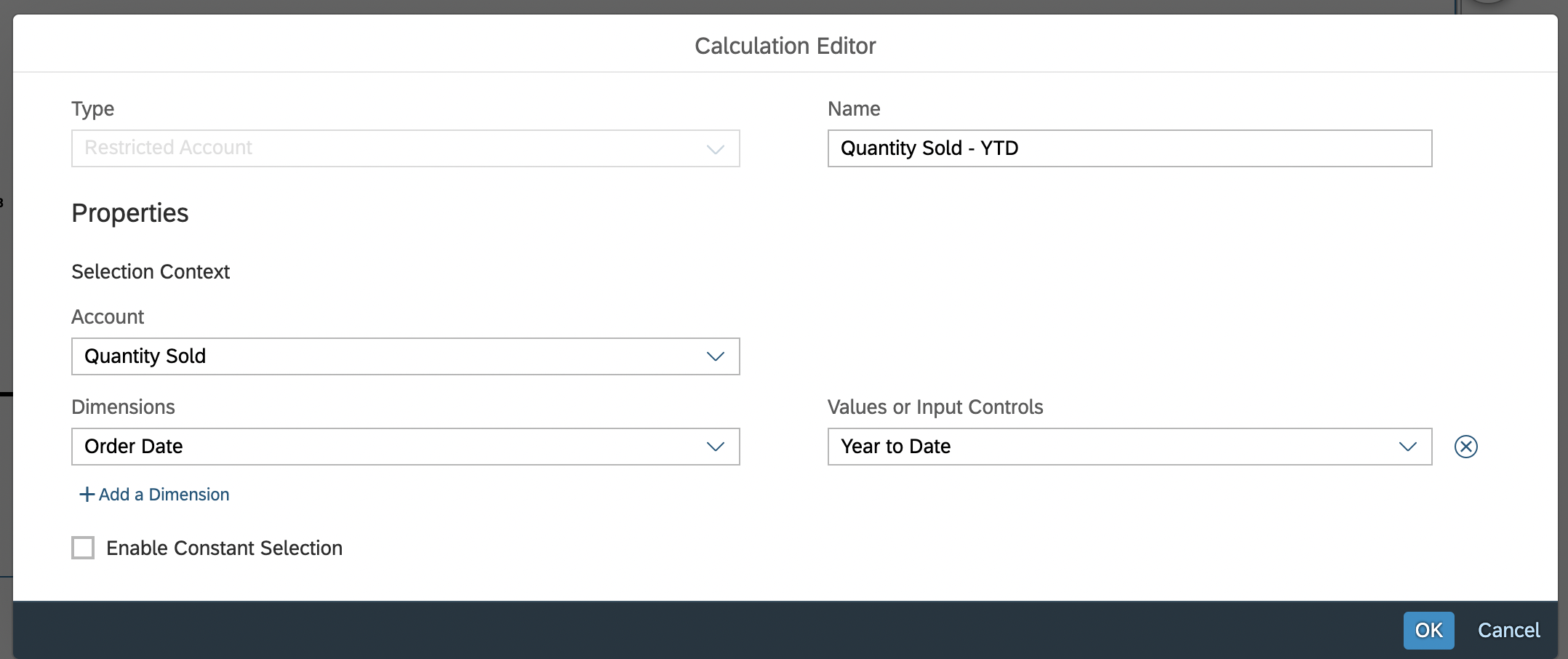Open the Year to Date values dropdown
1568x659 pixels.
click(1113, 447)
